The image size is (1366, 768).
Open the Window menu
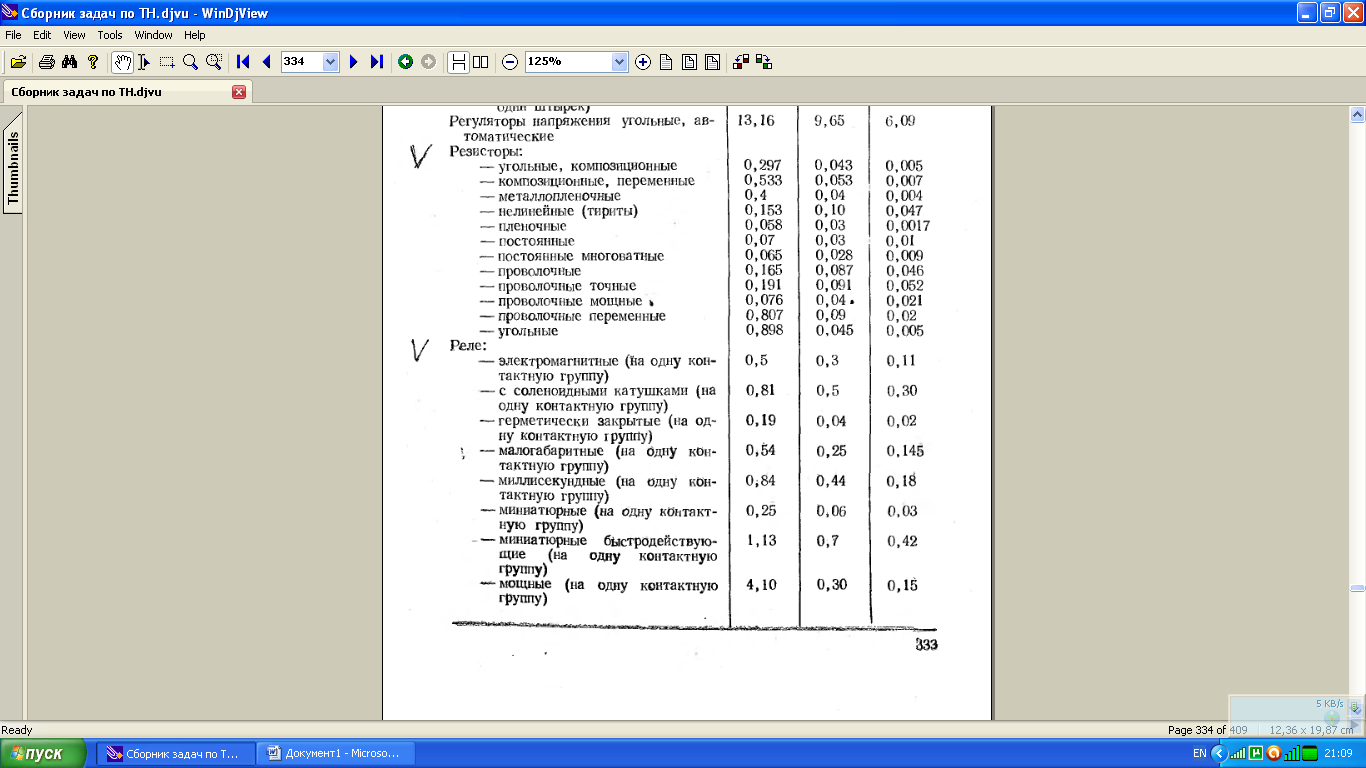coord(154,35)
